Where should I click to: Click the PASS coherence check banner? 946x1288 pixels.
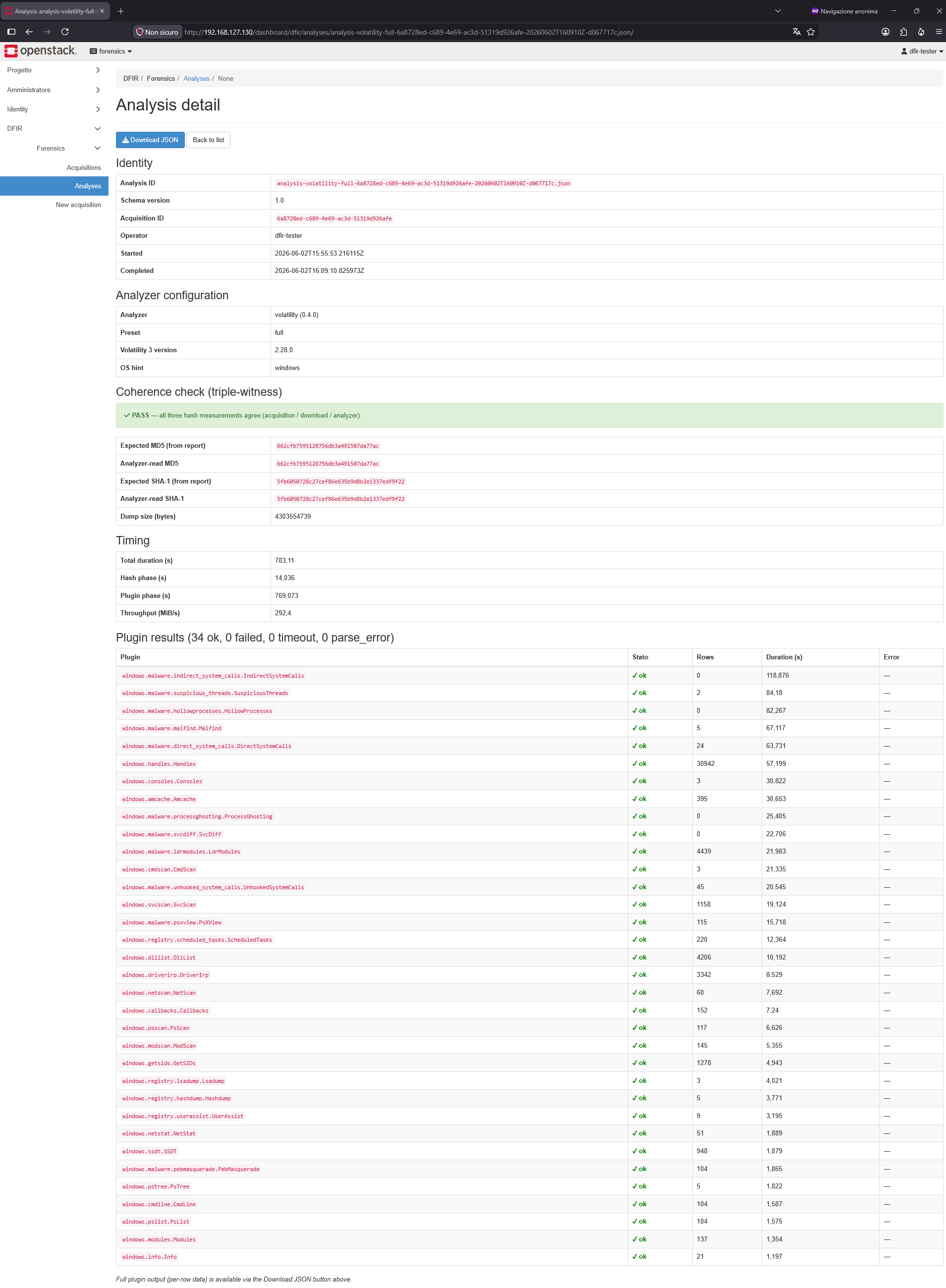[x=529, y=416]
